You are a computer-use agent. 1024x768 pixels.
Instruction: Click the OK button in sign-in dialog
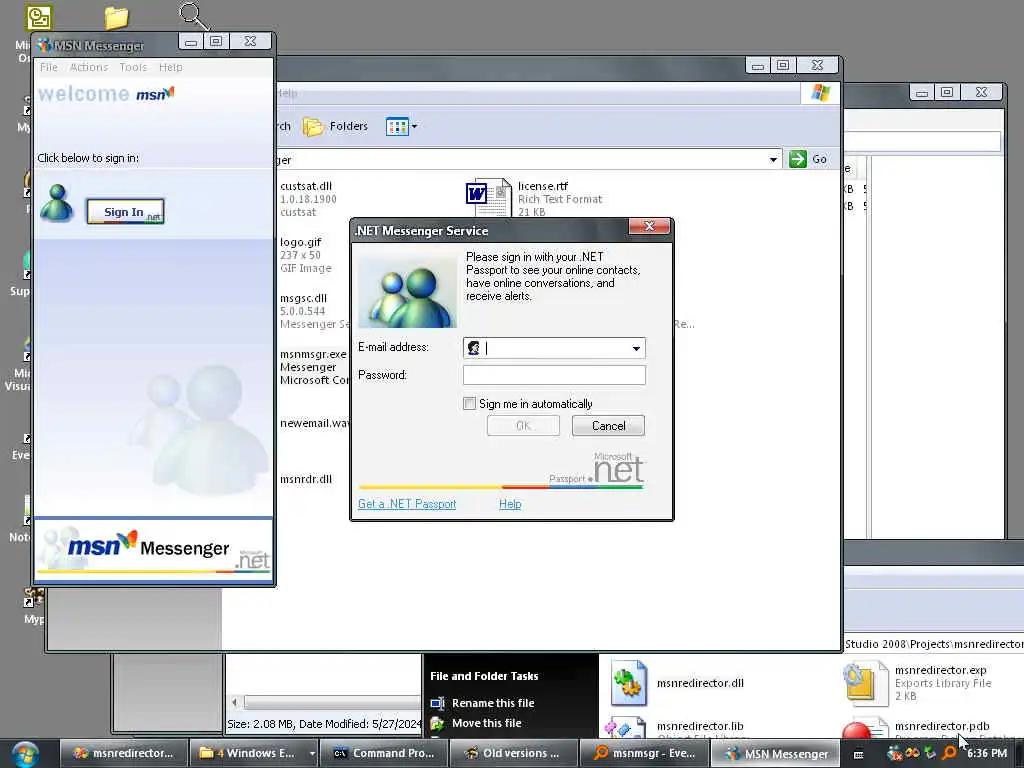coord(523,426)
